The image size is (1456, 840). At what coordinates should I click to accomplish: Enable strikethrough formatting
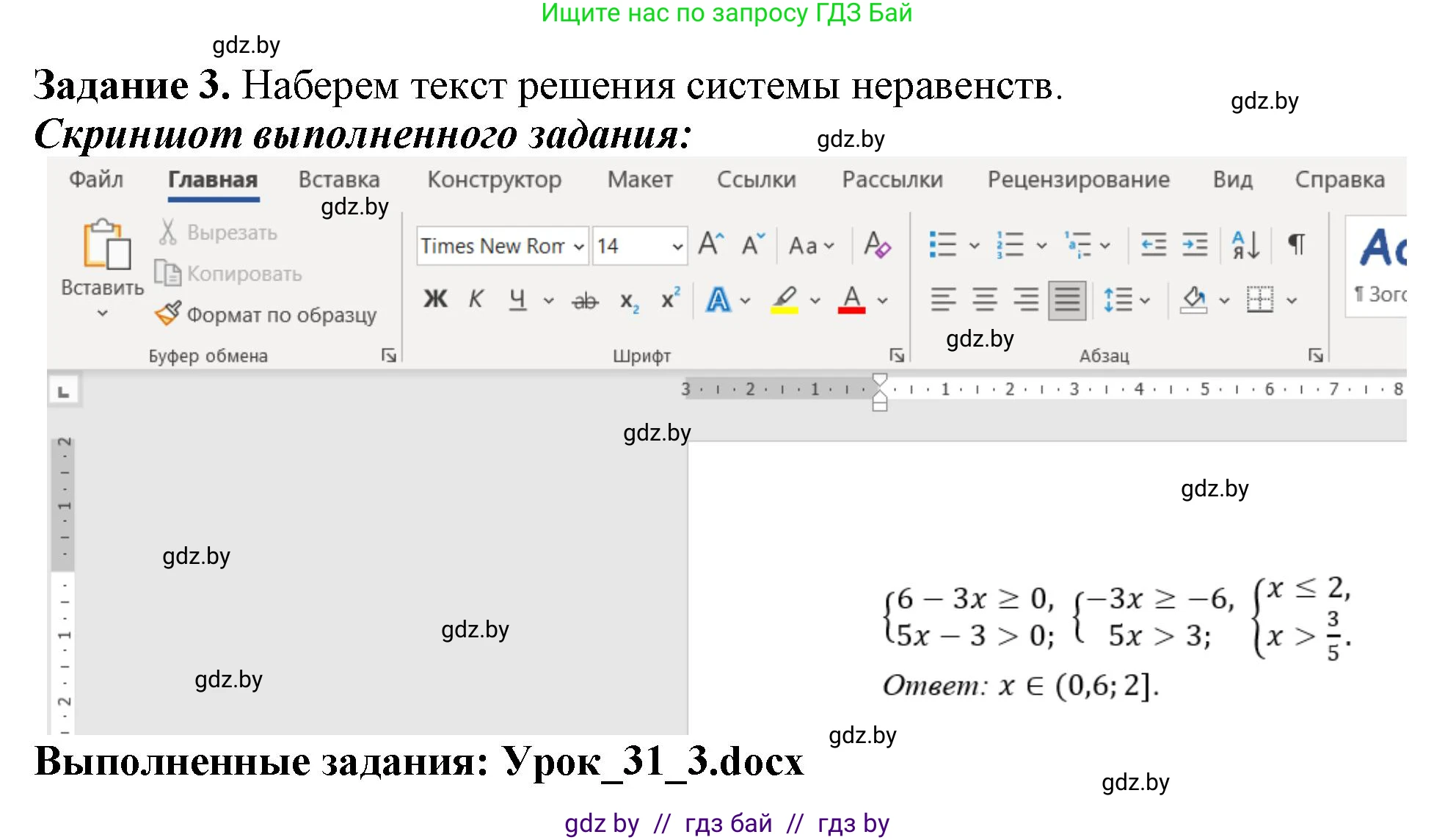coord(583,299)
